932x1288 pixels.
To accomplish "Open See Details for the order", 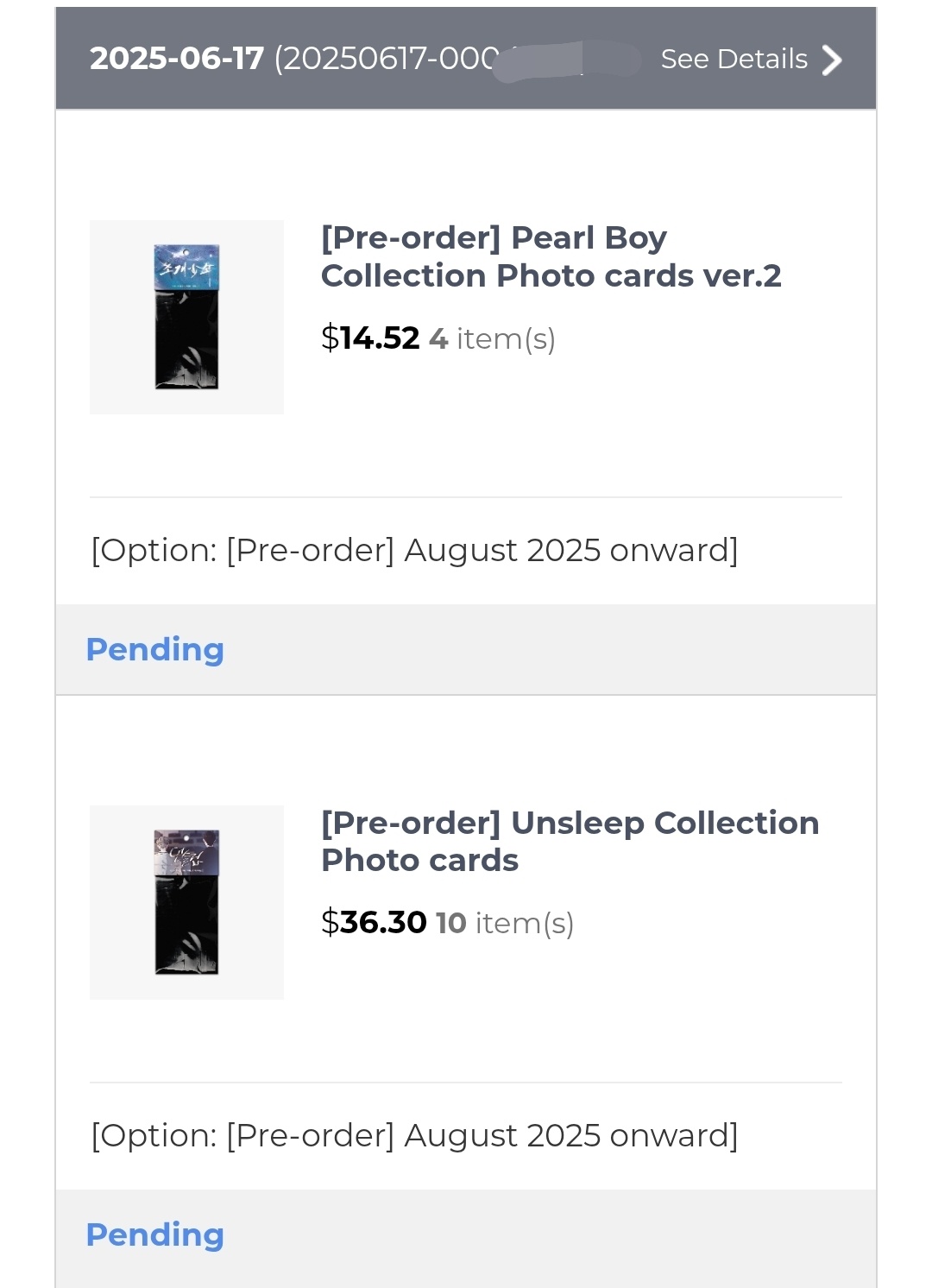I will (x=734, y=59).
